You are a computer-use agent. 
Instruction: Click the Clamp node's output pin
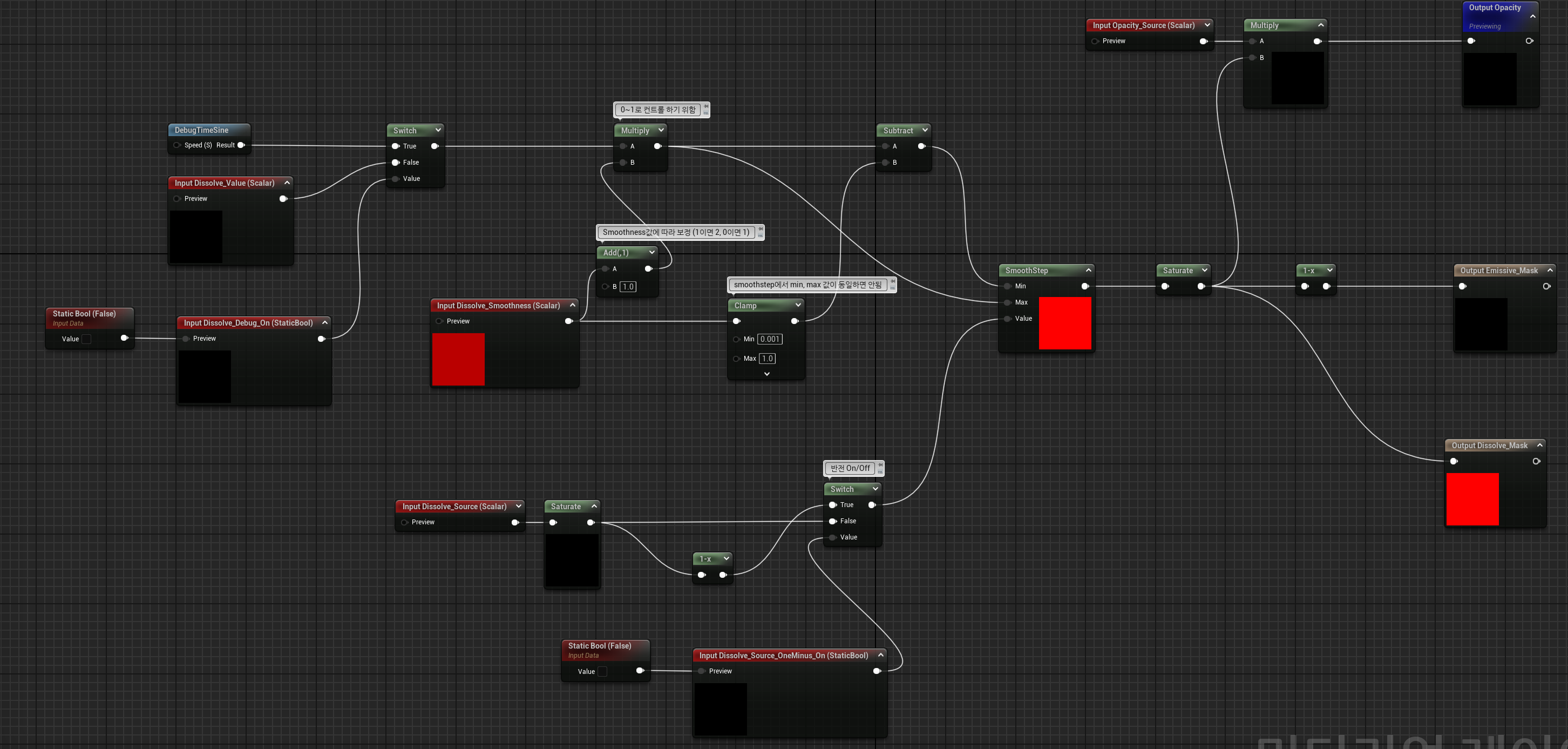pyautogui.click(x=795, y=321)
